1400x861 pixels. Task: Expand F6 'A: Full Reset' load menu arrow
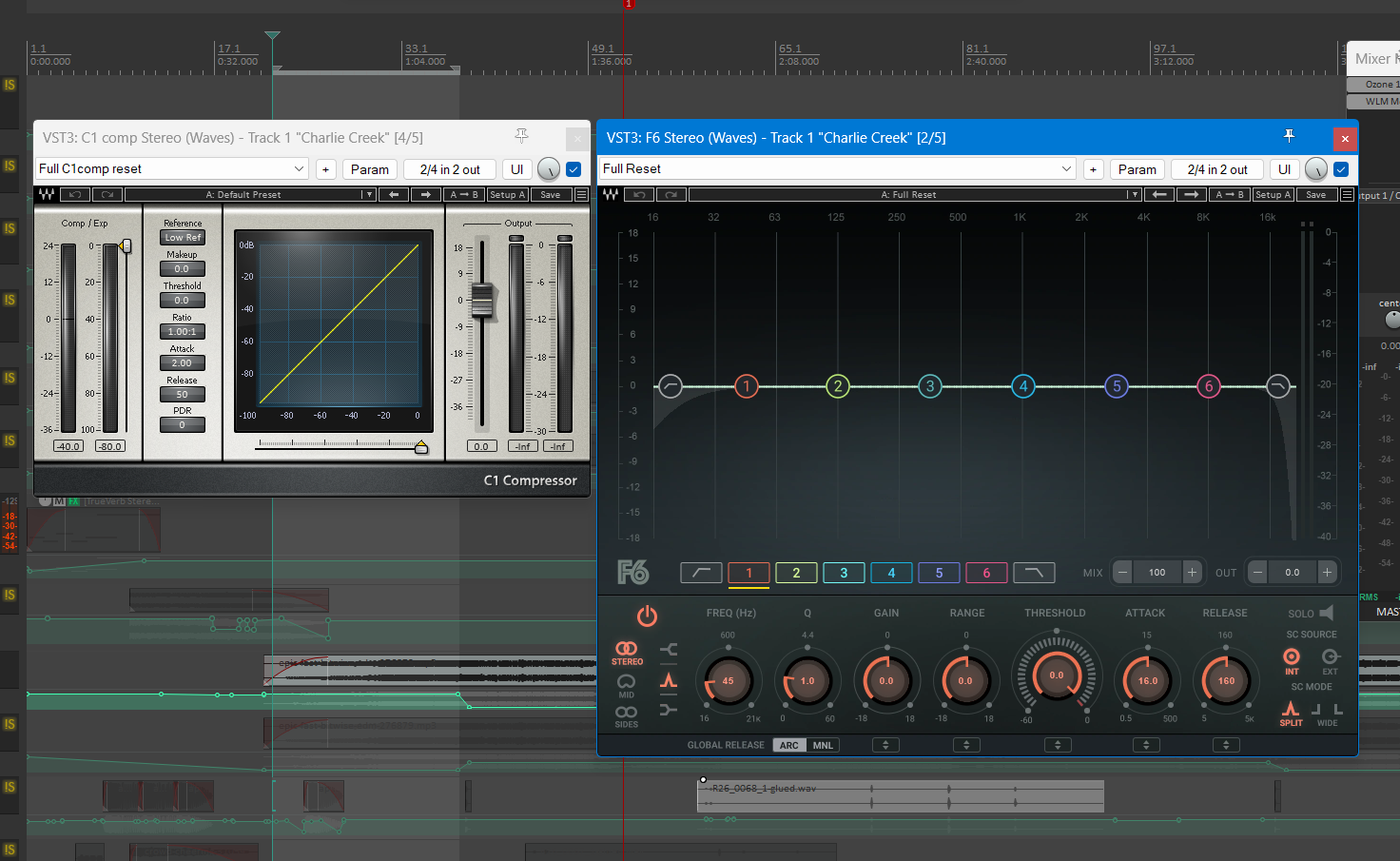1133,194
